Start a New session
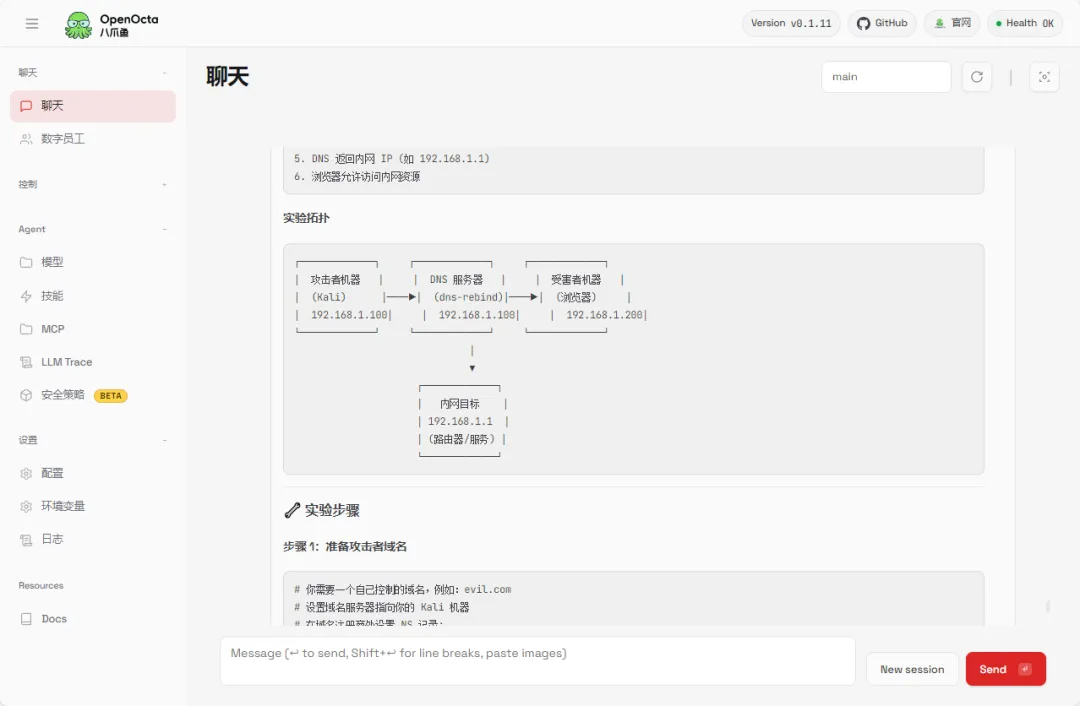Screen dimensions: 1080x706 (911, 669)
